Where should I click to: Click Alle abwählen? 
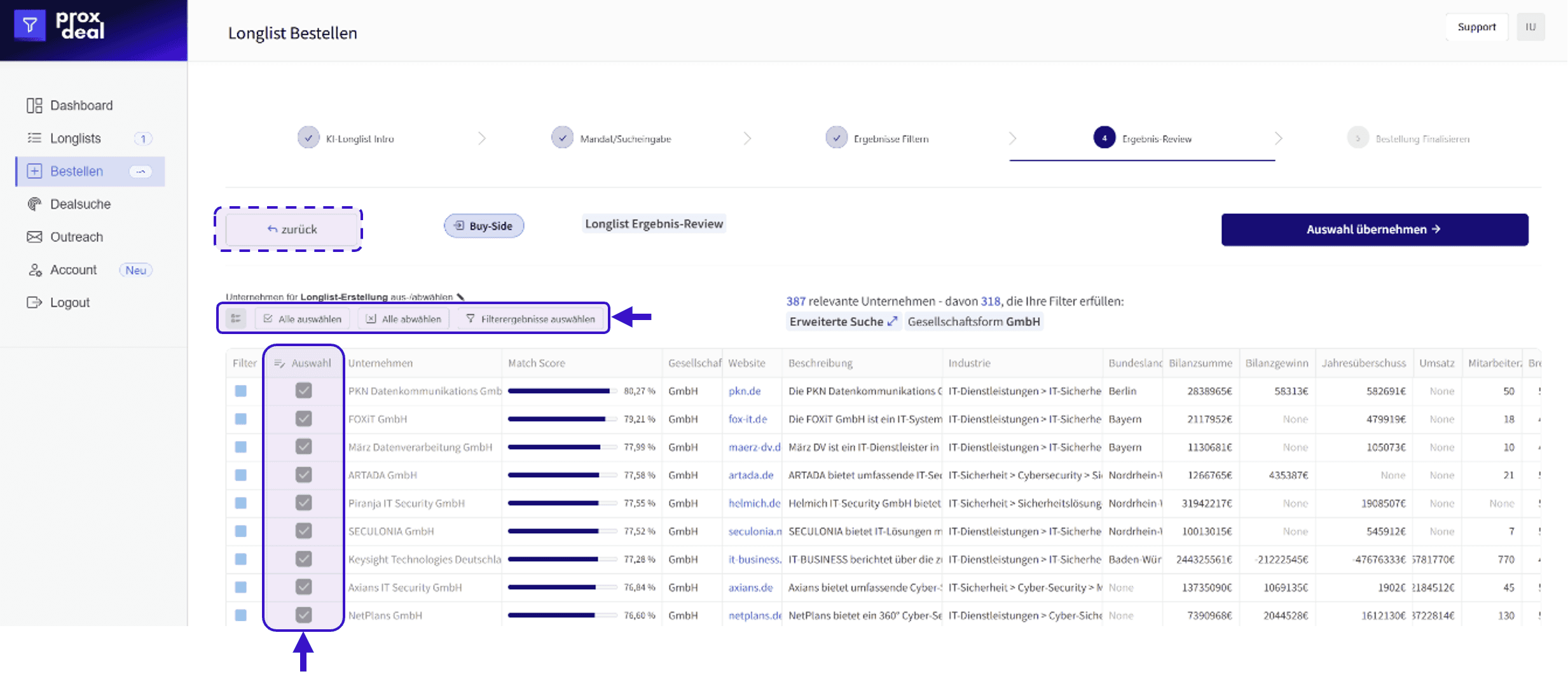point(404,319)
